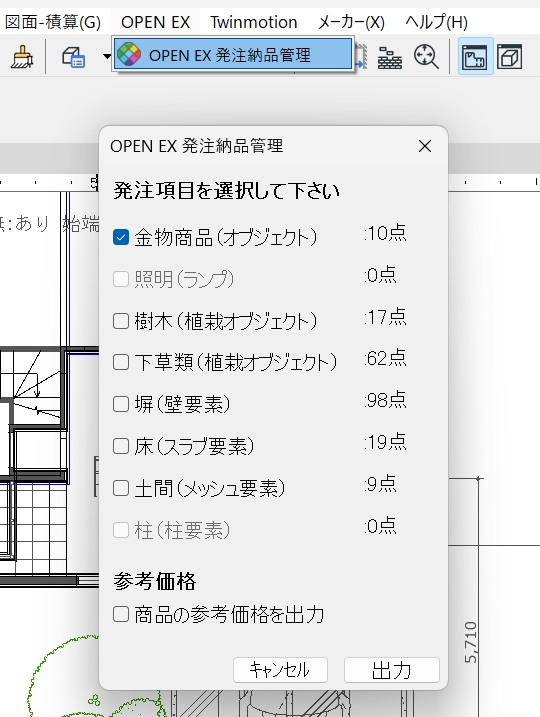This screenshot has height=717, width=540.
Task: Click the 3D box list toolbar icon
Action: point(73,57)
